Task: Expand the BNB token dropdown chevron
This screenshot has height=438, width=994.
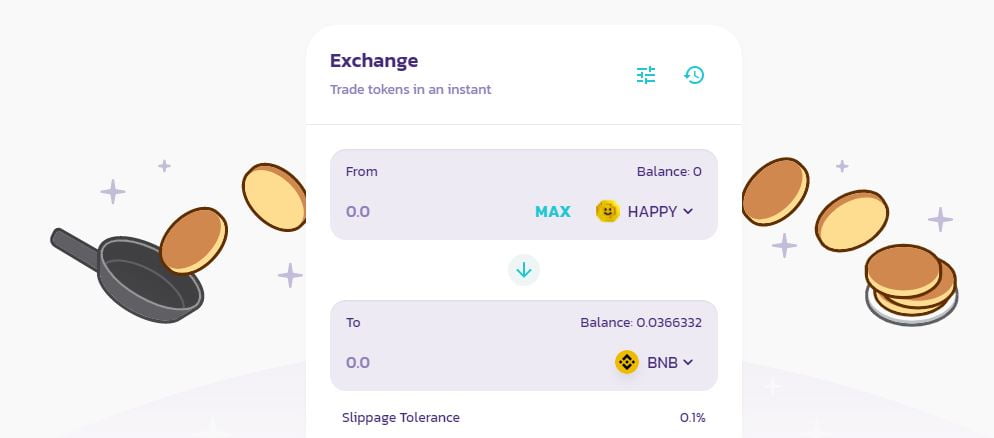Action: pos(688,362)
